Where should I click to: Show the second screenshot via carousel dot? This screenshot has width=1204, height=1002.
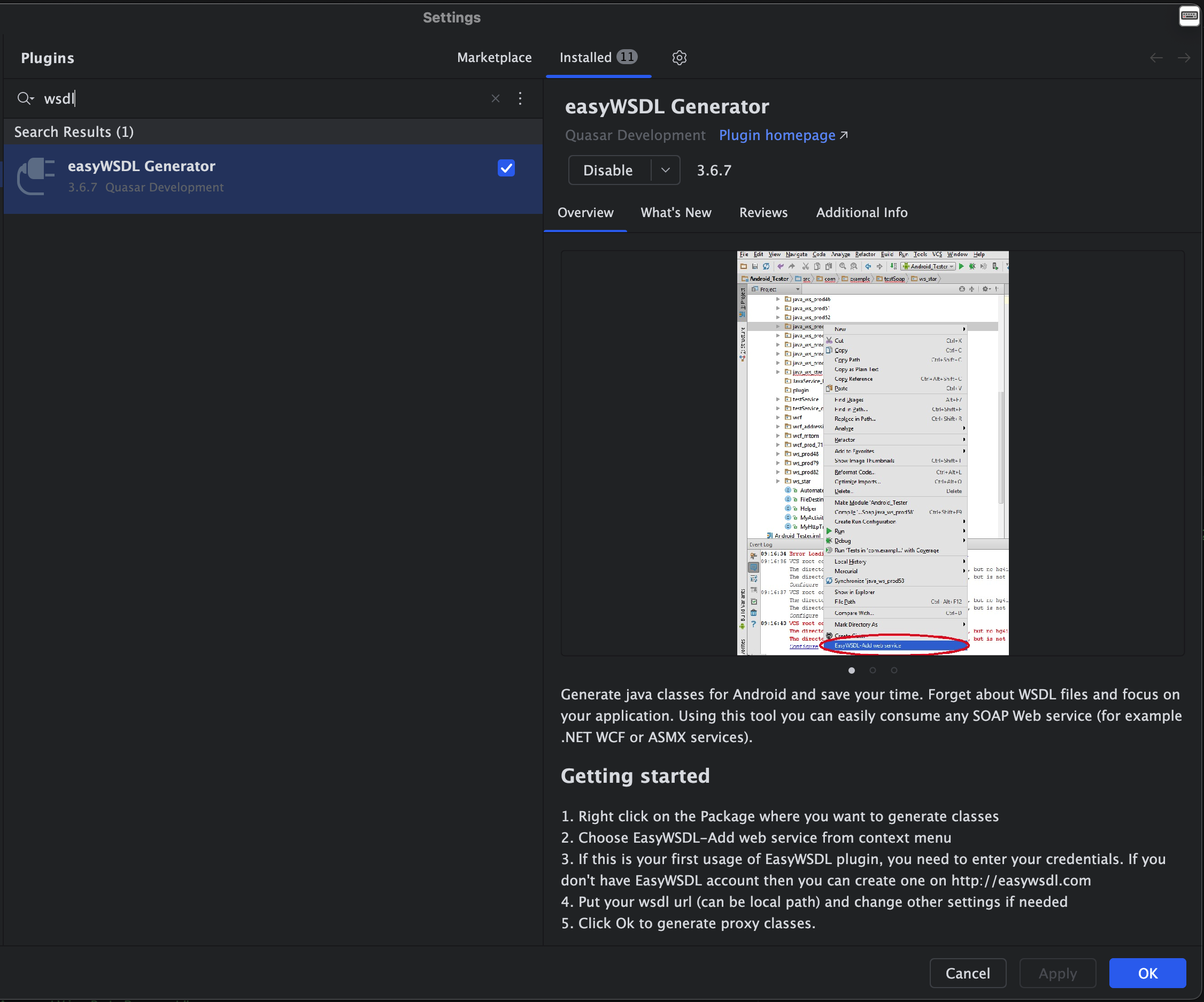(873, 670)
